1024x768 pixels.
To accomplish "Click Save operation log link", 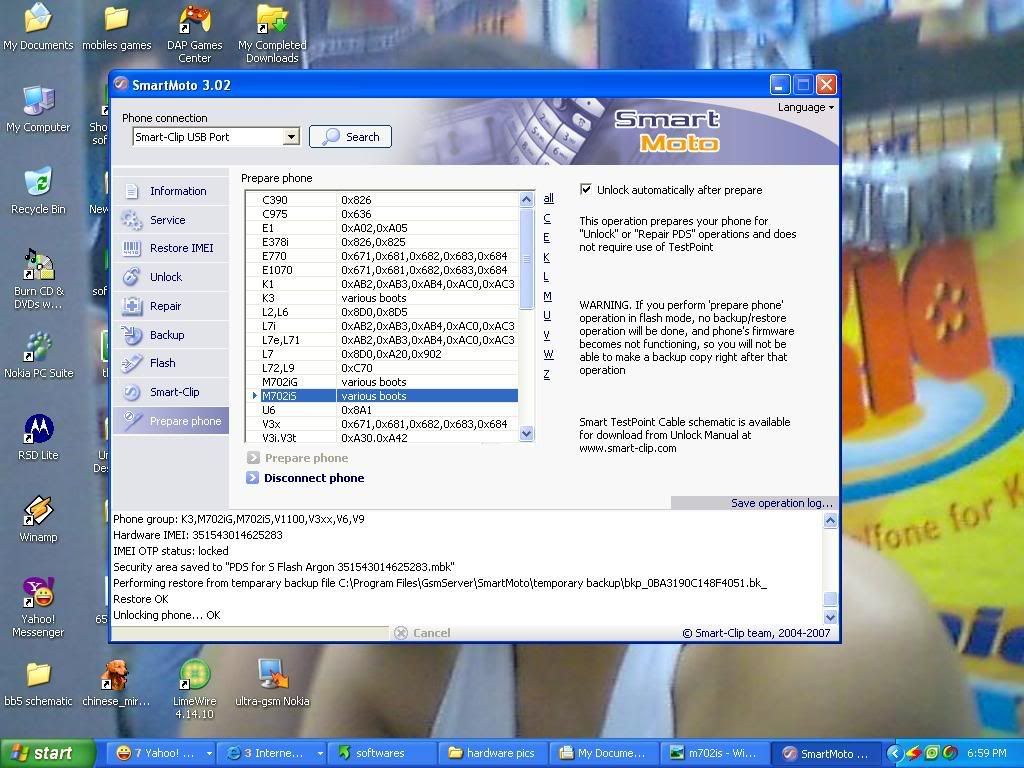I will pos(782,503).
